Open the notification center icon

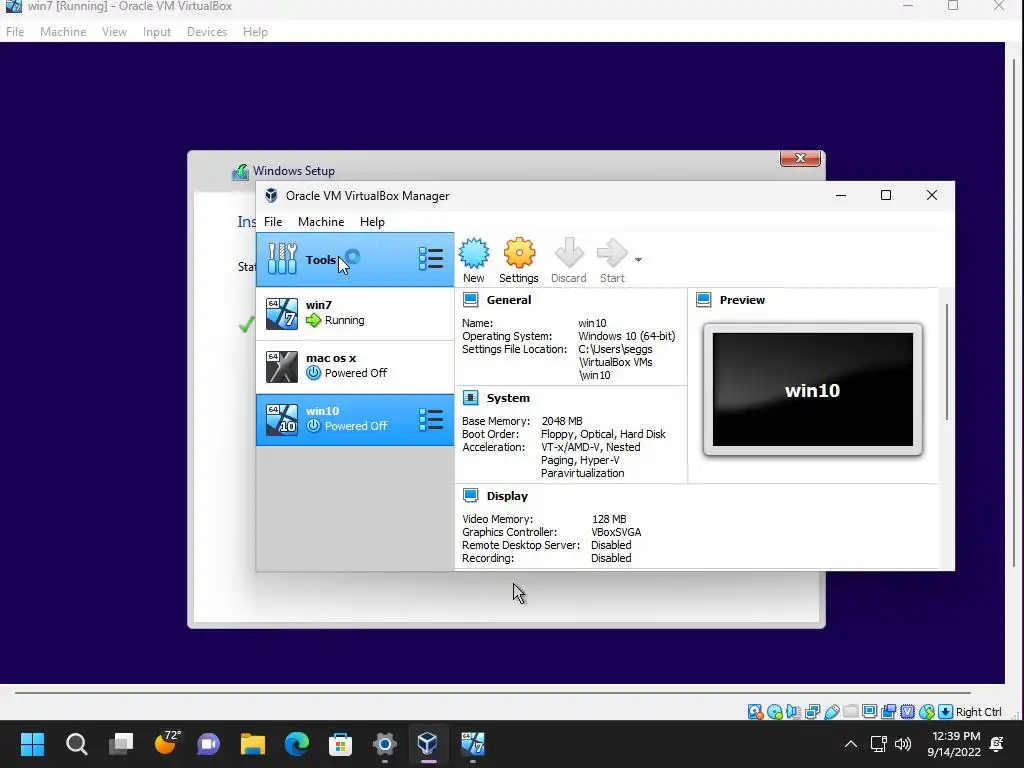click(997, 744)
